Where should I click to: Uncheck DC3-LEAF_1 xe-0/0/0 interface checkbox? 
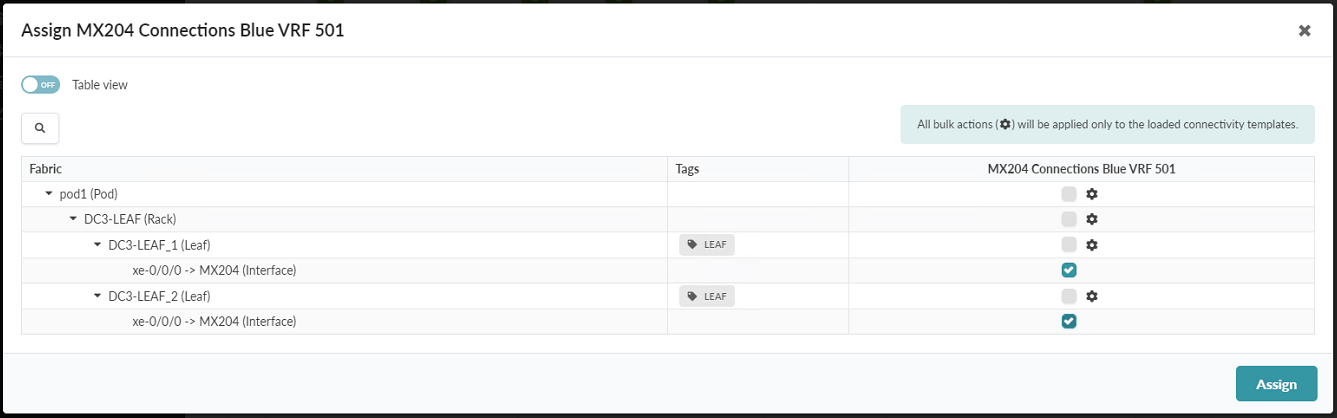1069,270
